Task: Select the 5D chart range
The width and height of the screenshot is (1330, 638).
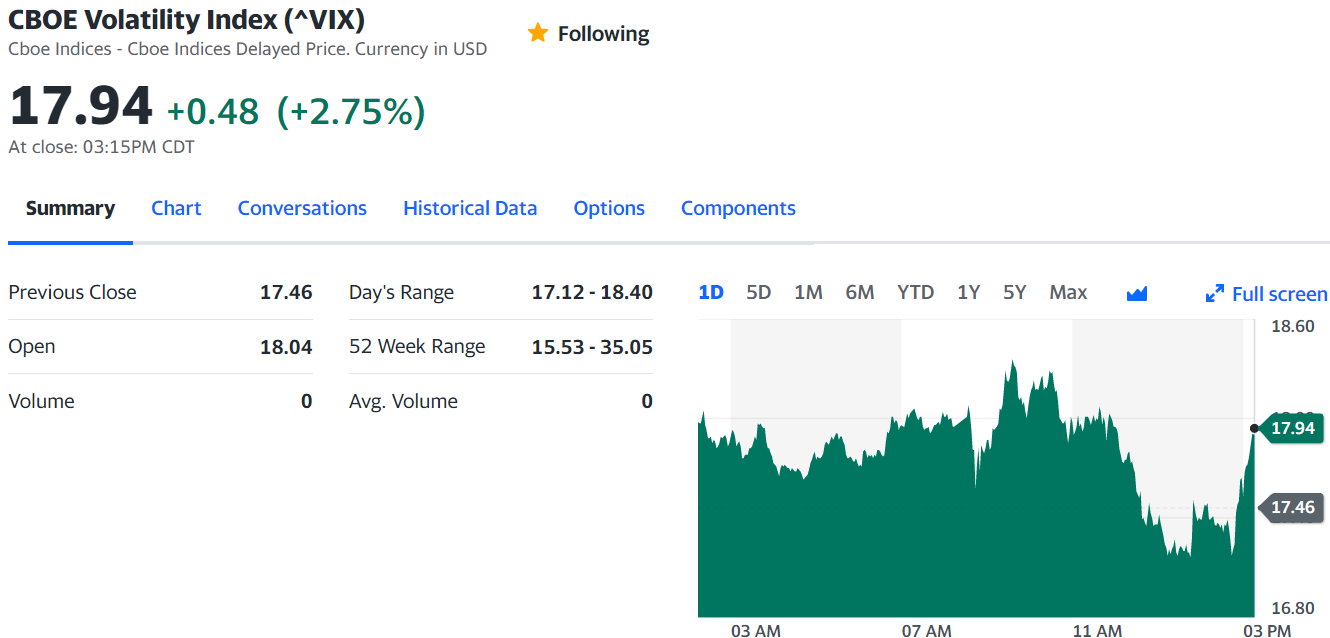Action: [759, 292]
